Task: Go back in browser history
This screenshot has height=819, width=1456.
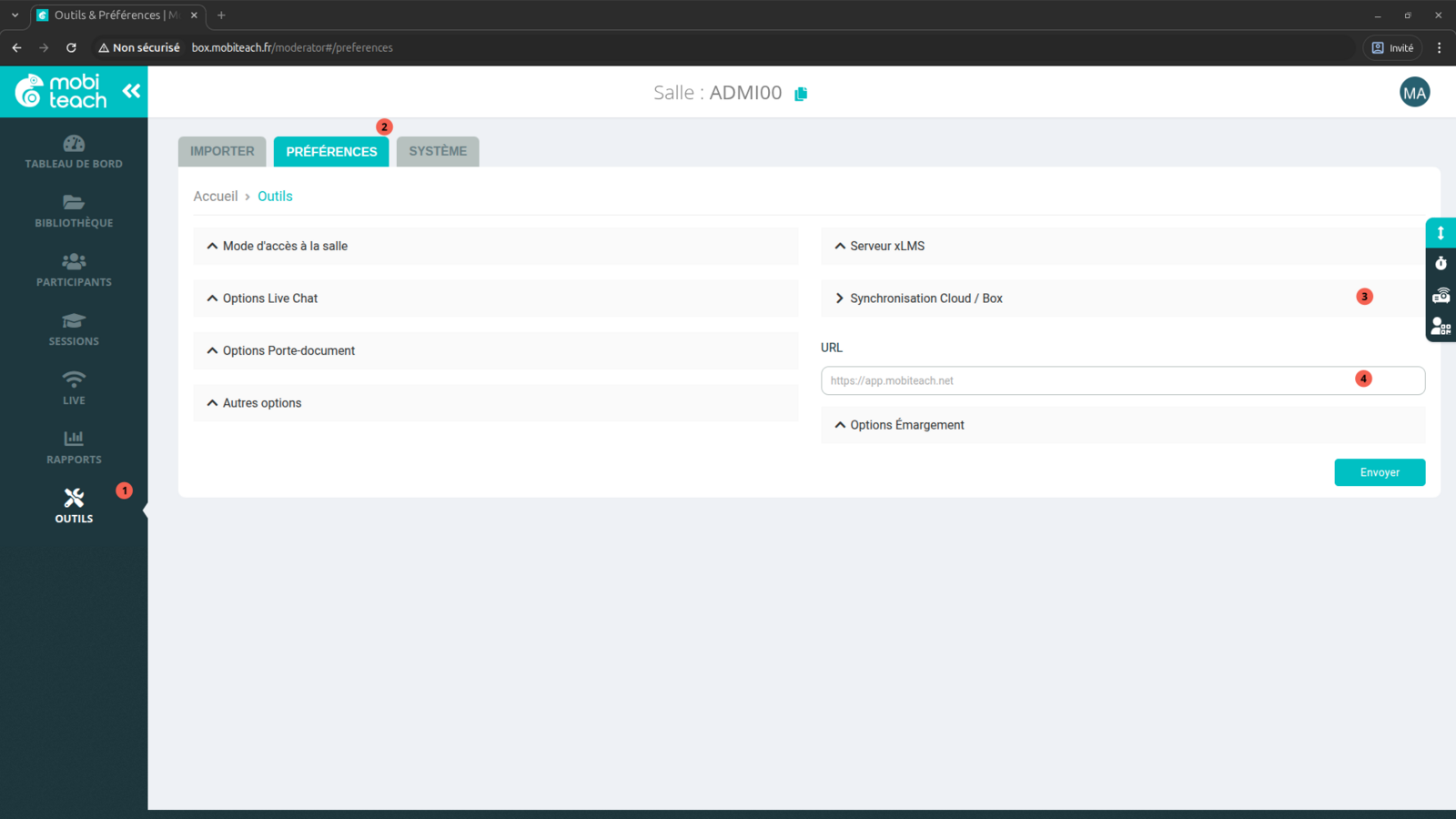Action: 16,47
